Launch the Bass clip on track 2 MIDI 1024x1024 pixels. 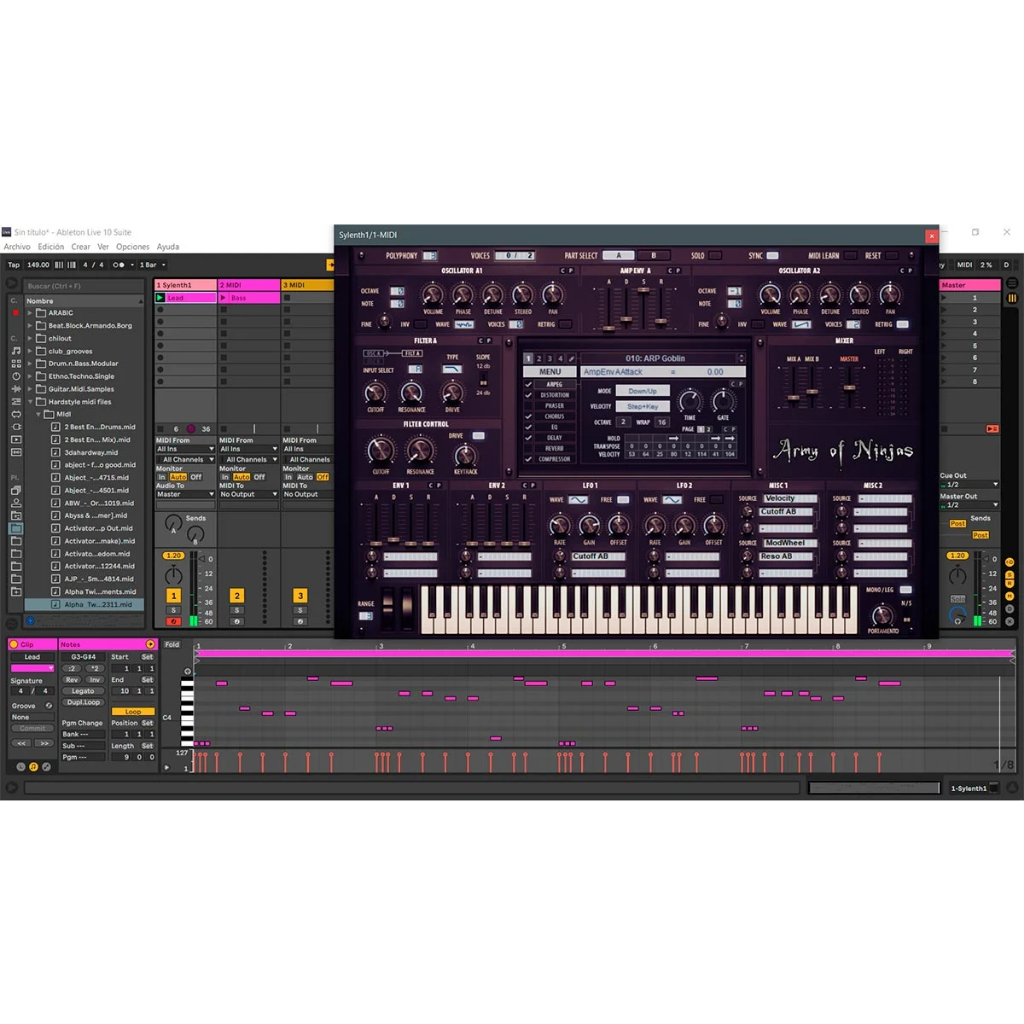pyautogui.click(x=223, y=298)
